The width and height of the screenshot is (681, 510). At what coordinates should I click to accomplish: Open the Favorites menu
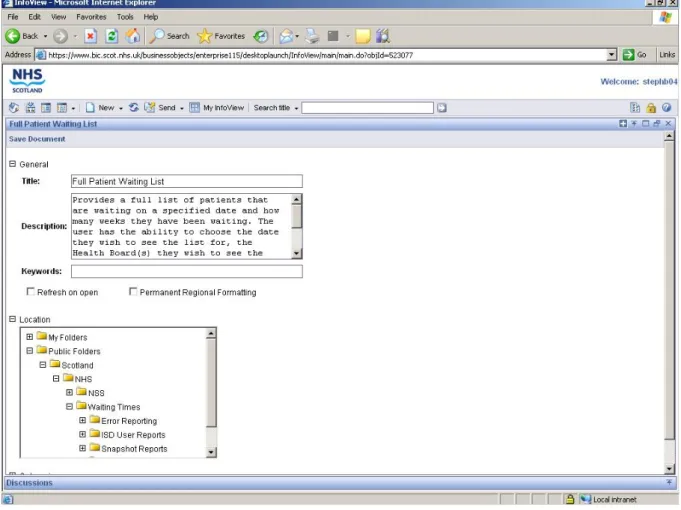click(91, 17)
